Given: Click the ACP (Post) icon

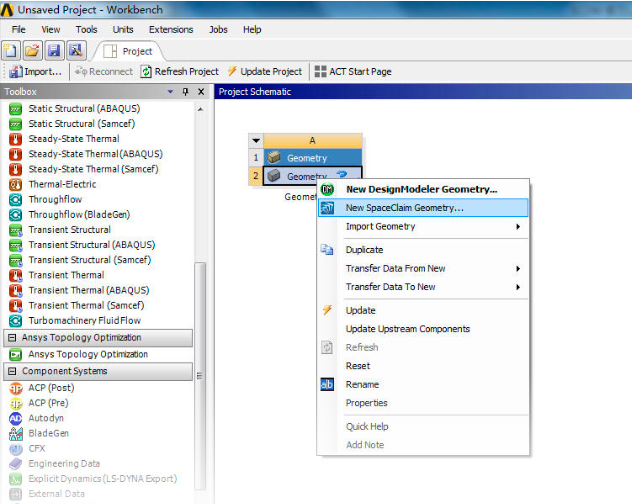Looking at the screenshot, I should click(15, 388).
